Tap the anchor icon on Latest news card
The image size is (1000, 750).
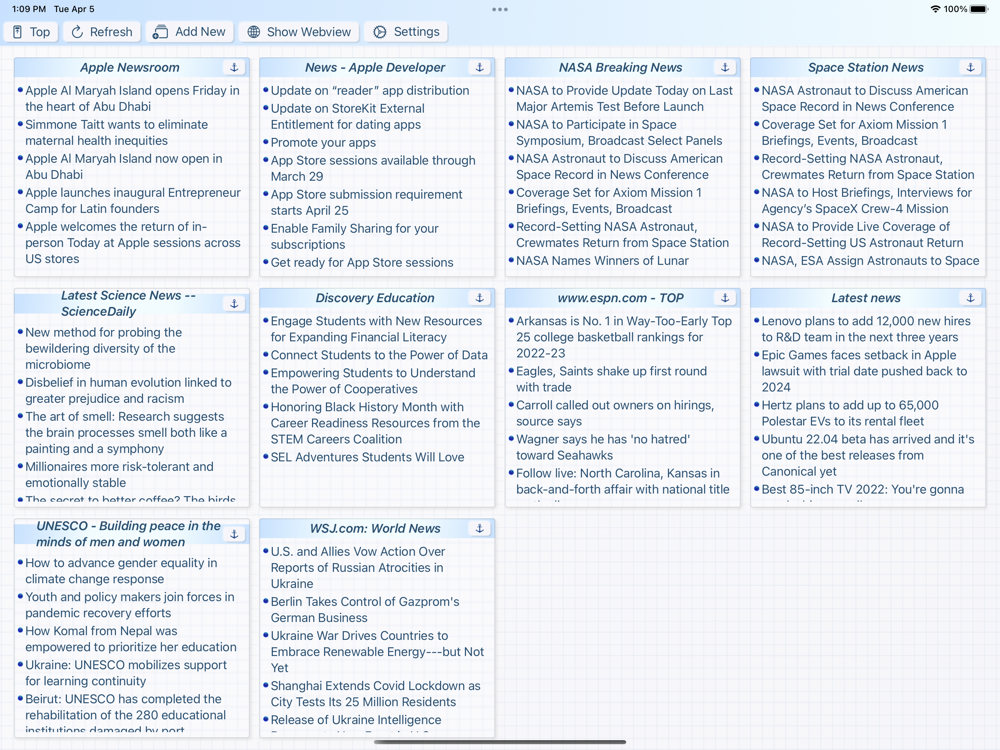click(971, 298)
